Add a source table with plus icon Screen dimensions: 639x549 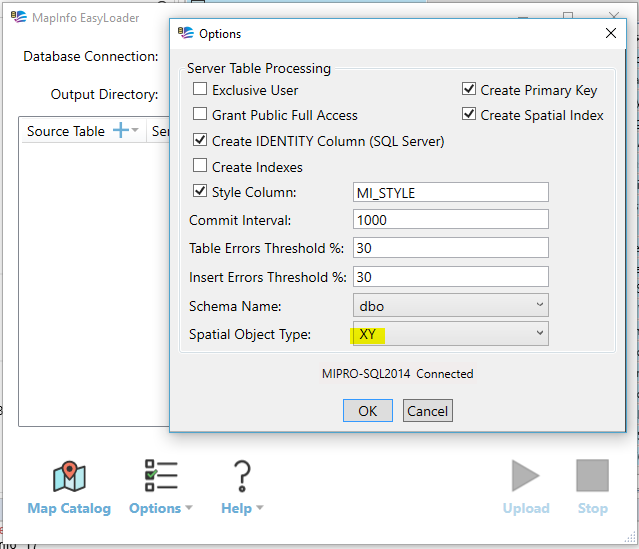(120, 130)
